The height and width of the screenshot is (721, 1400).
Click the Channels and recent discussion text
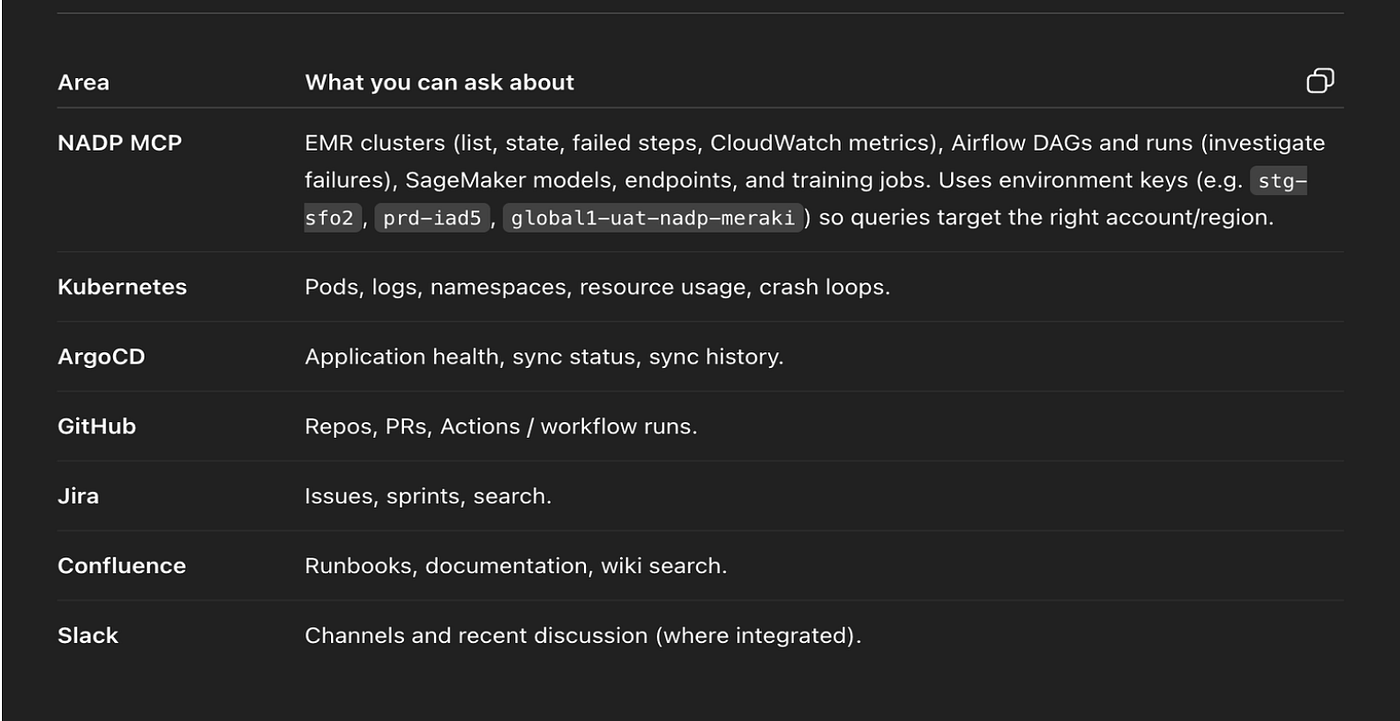coord(583,636)
